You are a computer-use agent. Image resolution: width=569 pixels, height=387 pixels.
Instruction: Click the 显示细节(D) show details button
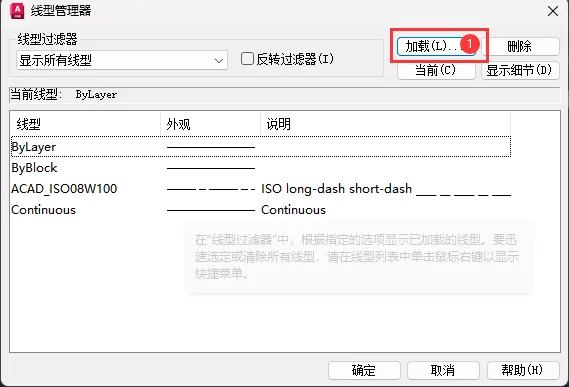519,70
